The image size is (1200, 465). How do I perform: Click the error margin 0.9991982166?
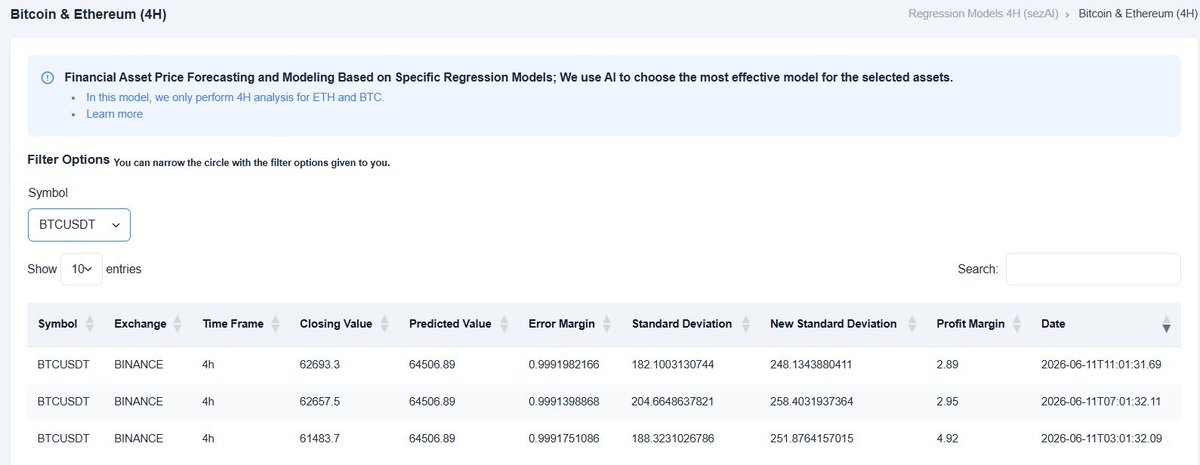(x=564, y=365)
